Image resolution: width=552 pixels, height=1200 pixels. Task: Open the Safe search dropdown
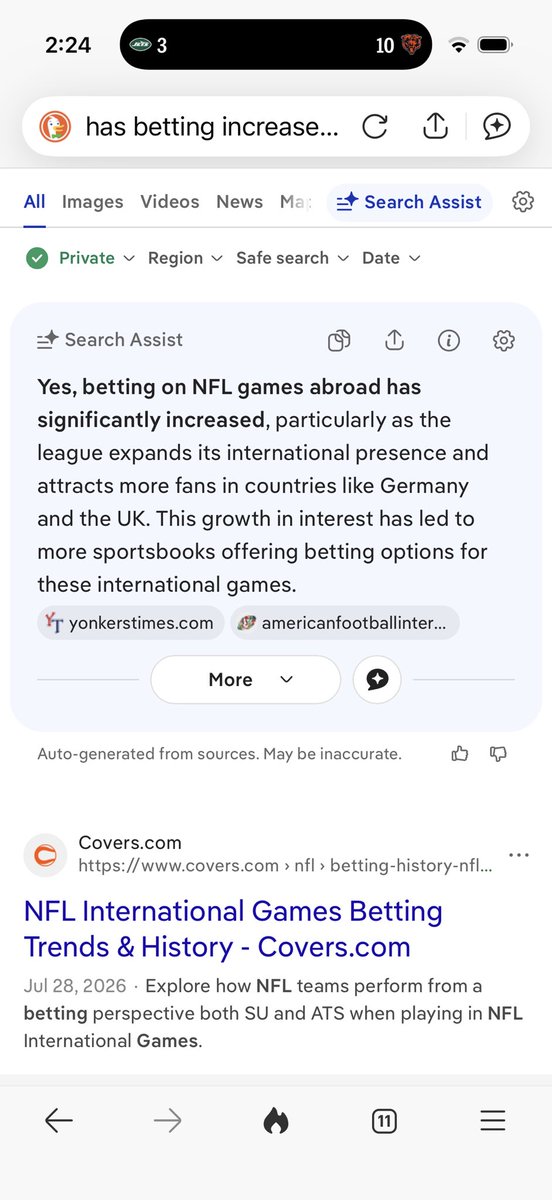point(292,258)
